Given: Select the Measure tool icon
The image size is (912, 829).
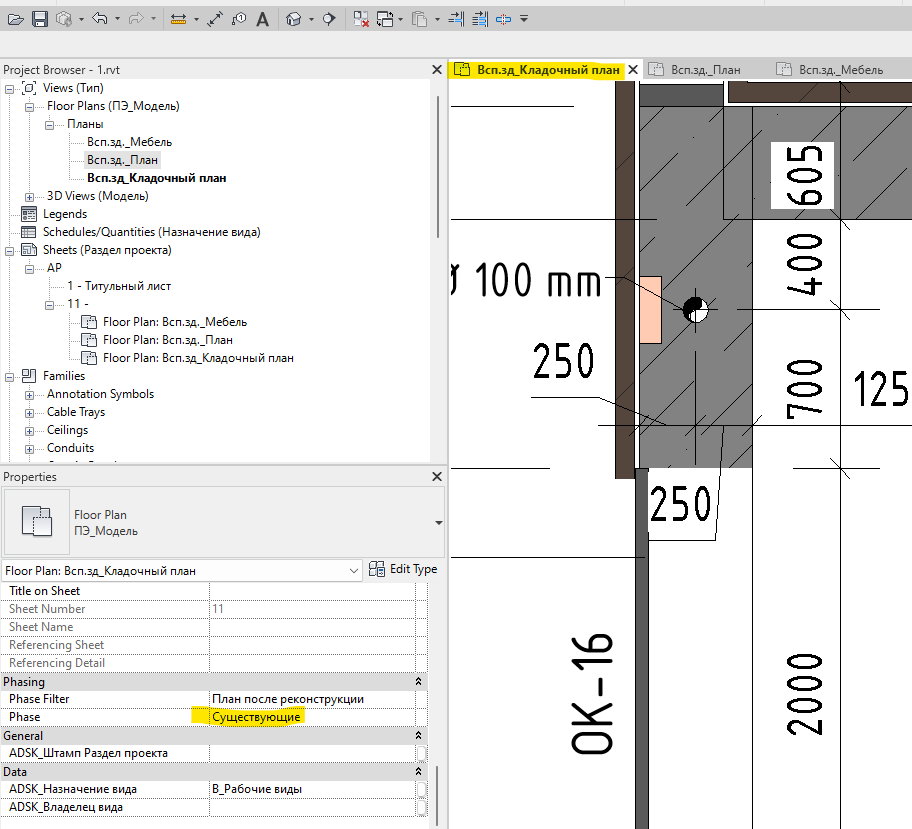Looking at the screenshot, I should (x=178, y=19).
